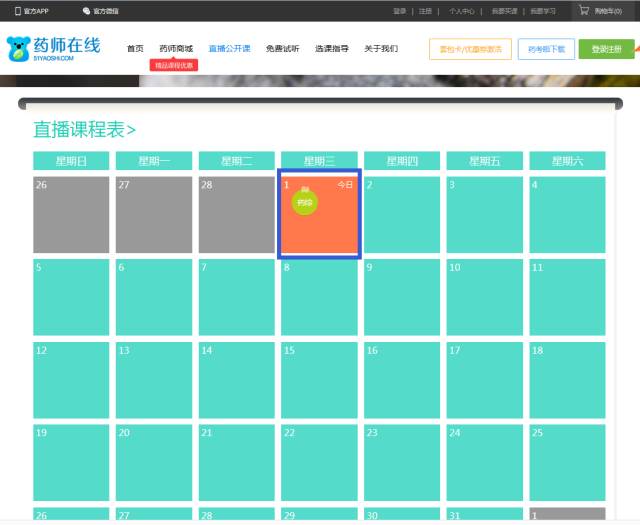The height and width of the screenshot is (525, 640).
Task: Open 药师商城 in the navigation menu
Action: [x=176, y=49]
